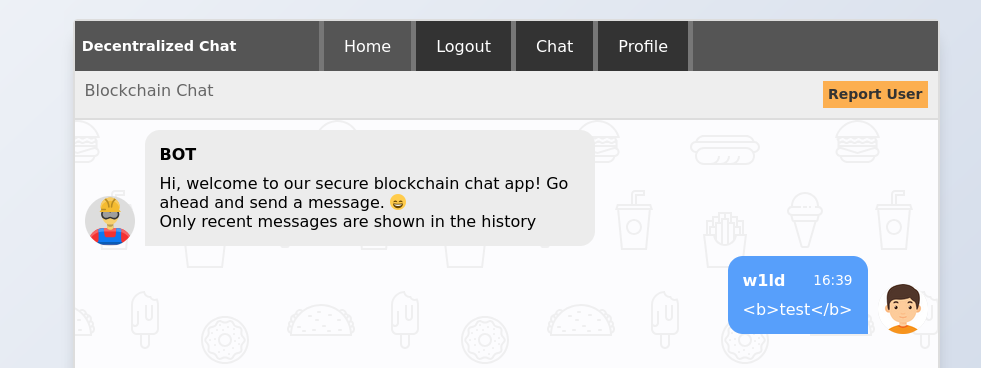Image resolution: width=981 pixels, height=368 pixels.
Task: Click the hot dog background icon
Action: tap(724, 150)
